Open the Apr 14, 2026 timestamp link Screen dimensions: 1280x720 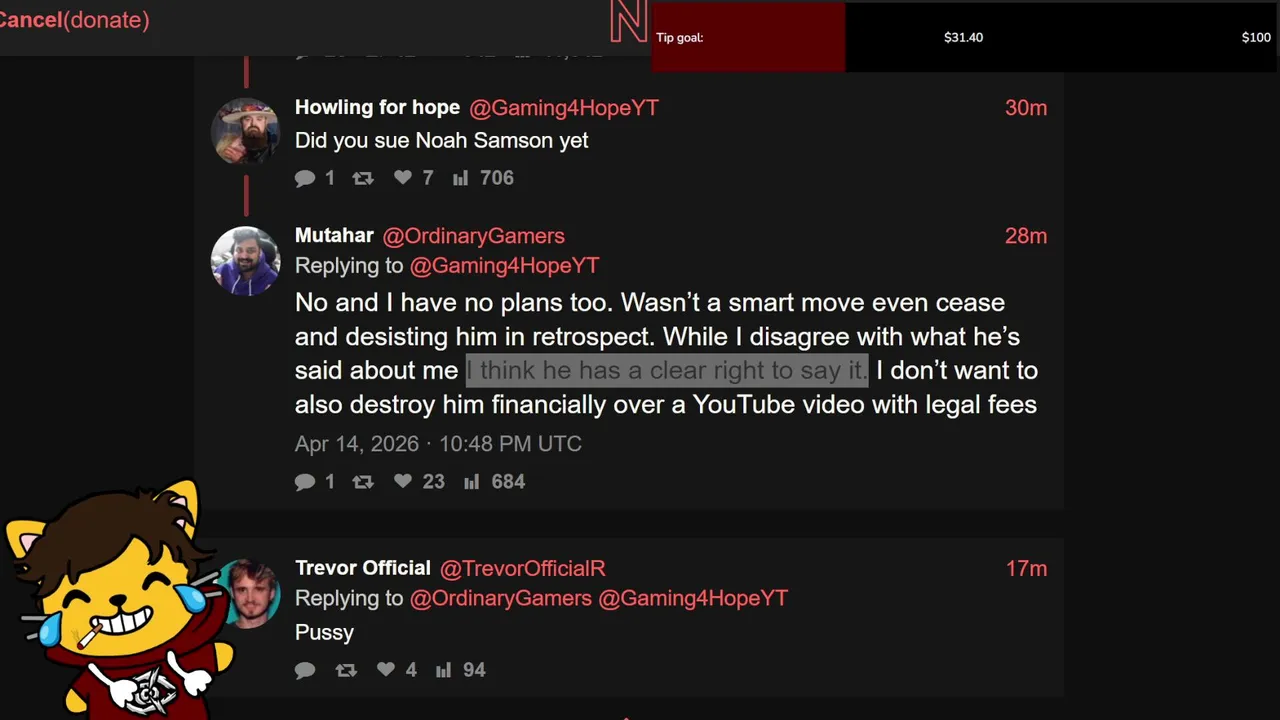point(438,444)
